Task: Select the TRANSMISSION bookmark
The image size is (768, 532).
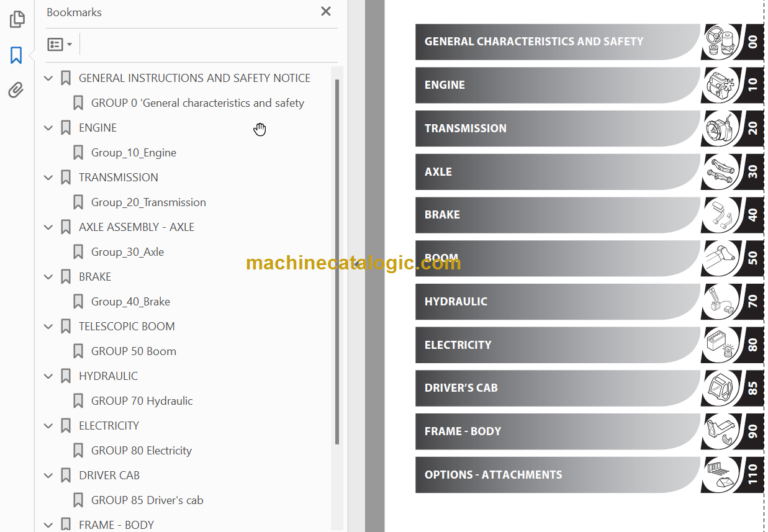Action: tap(118, 177)
